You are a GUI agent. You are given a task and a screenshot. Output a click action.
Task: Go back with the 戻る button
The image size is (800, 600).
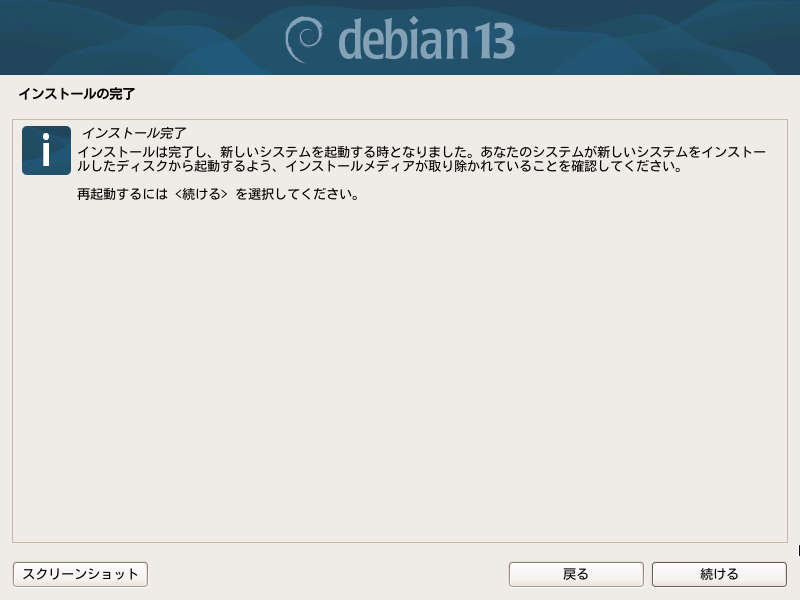click(576, 574)
